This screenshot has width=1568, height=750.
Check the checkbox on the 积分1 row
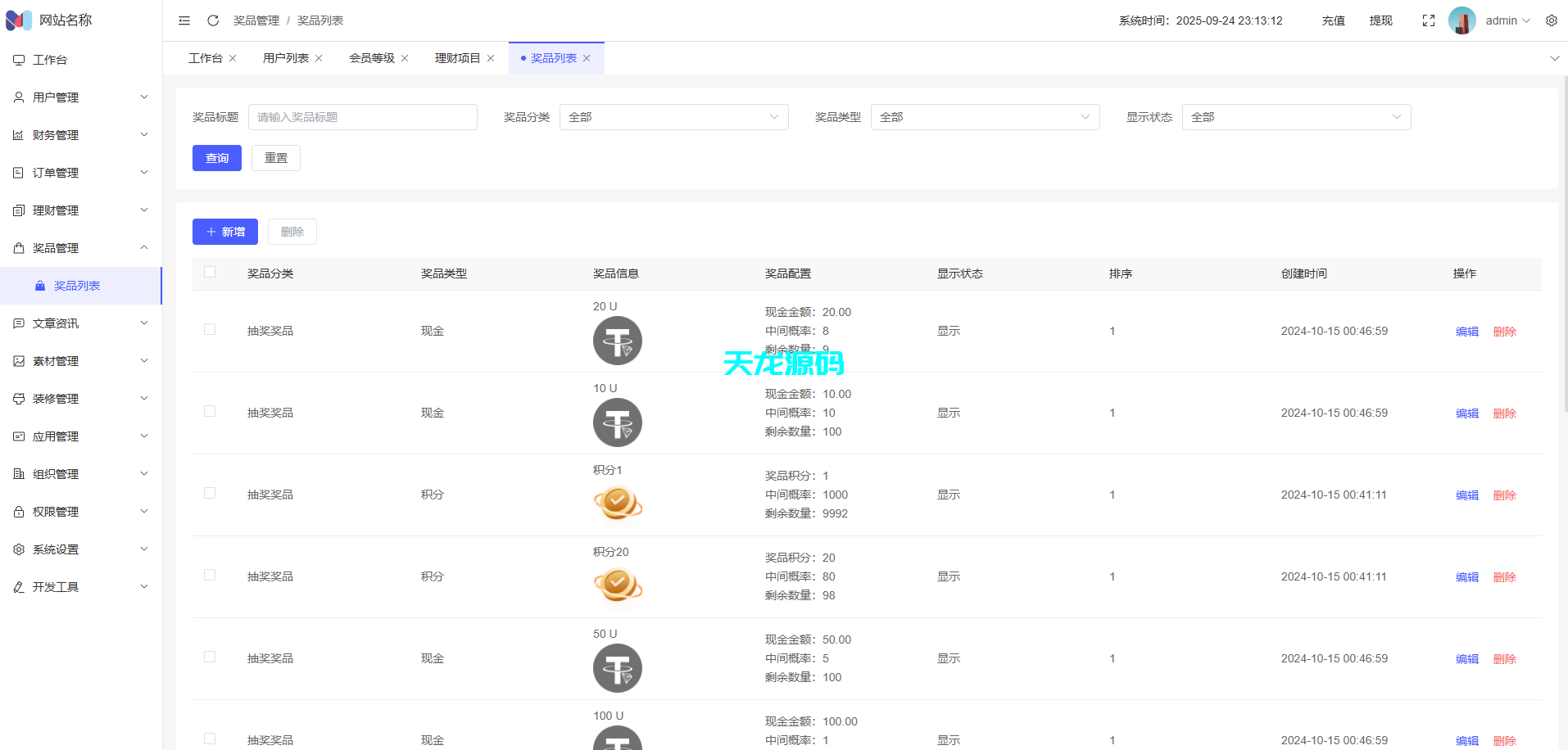coord(209,493)
